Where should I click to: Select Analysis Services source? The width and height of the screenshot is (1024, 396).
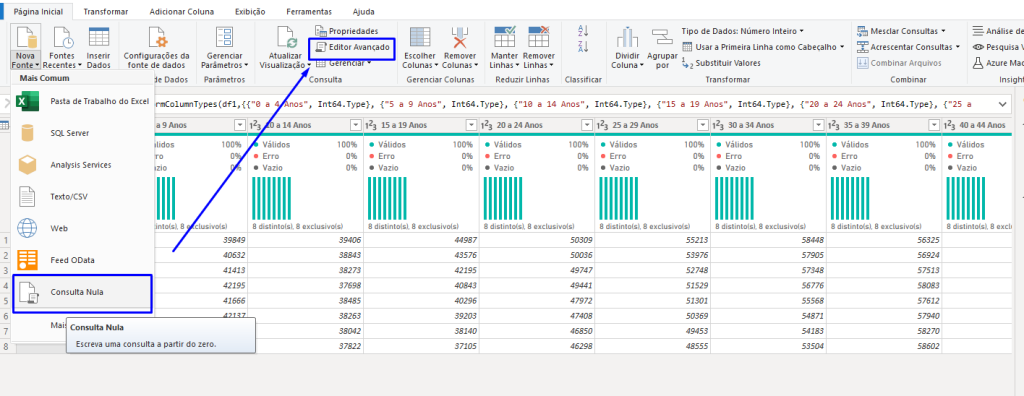click(83, 165)
